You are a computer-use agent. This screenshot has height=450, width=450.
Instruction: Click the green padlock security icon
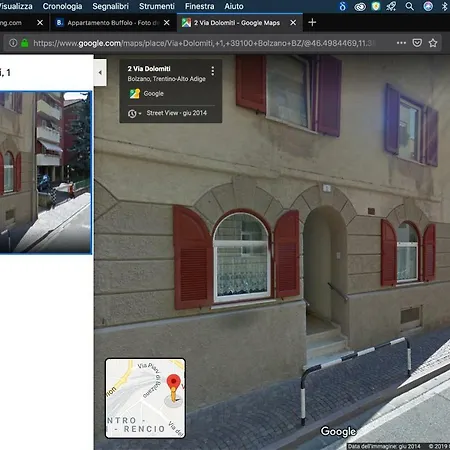[25, 43]
